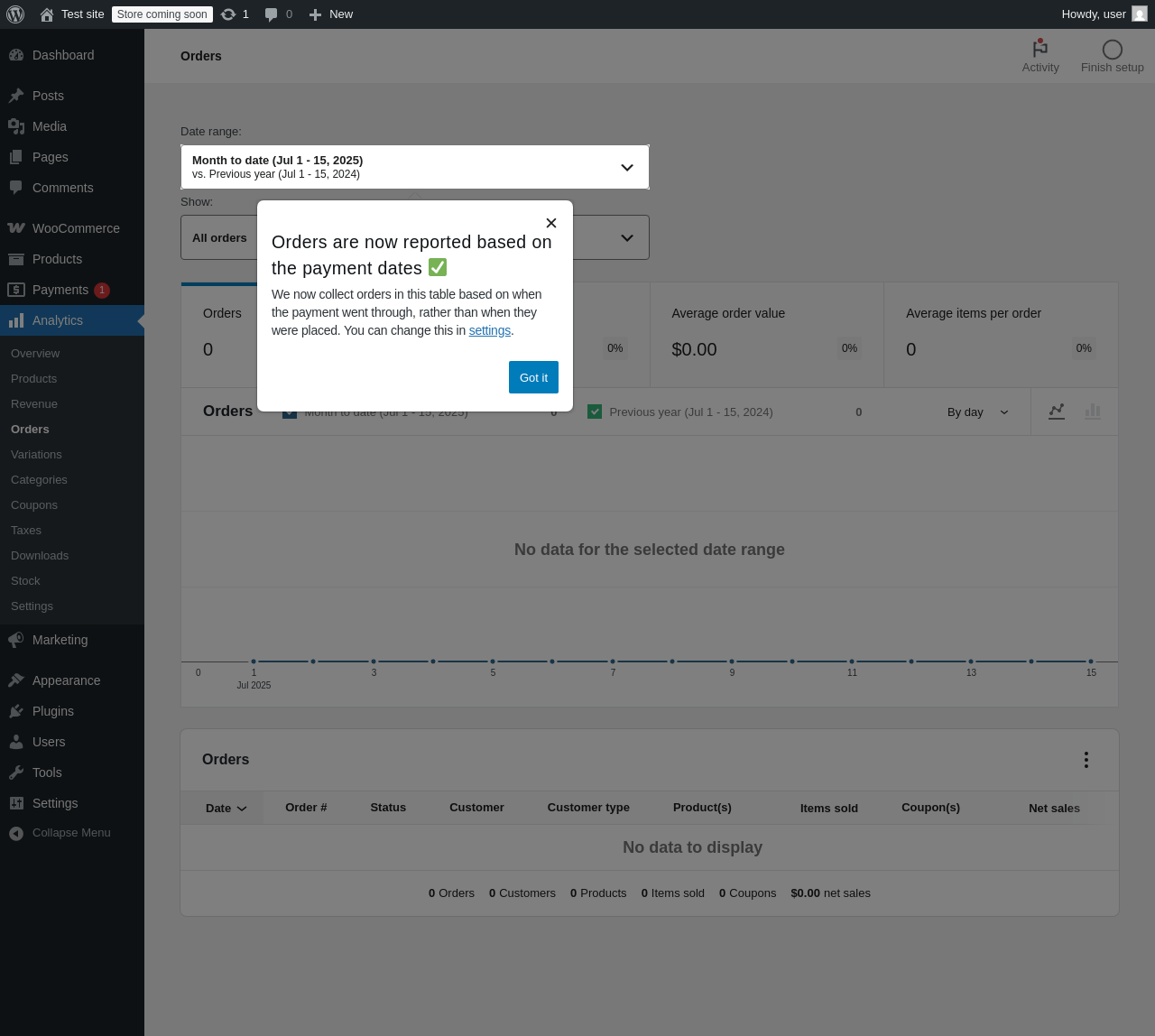The image size is (1155, 1036).
Task: Click the Test site home icon
Action: point(47,14)
